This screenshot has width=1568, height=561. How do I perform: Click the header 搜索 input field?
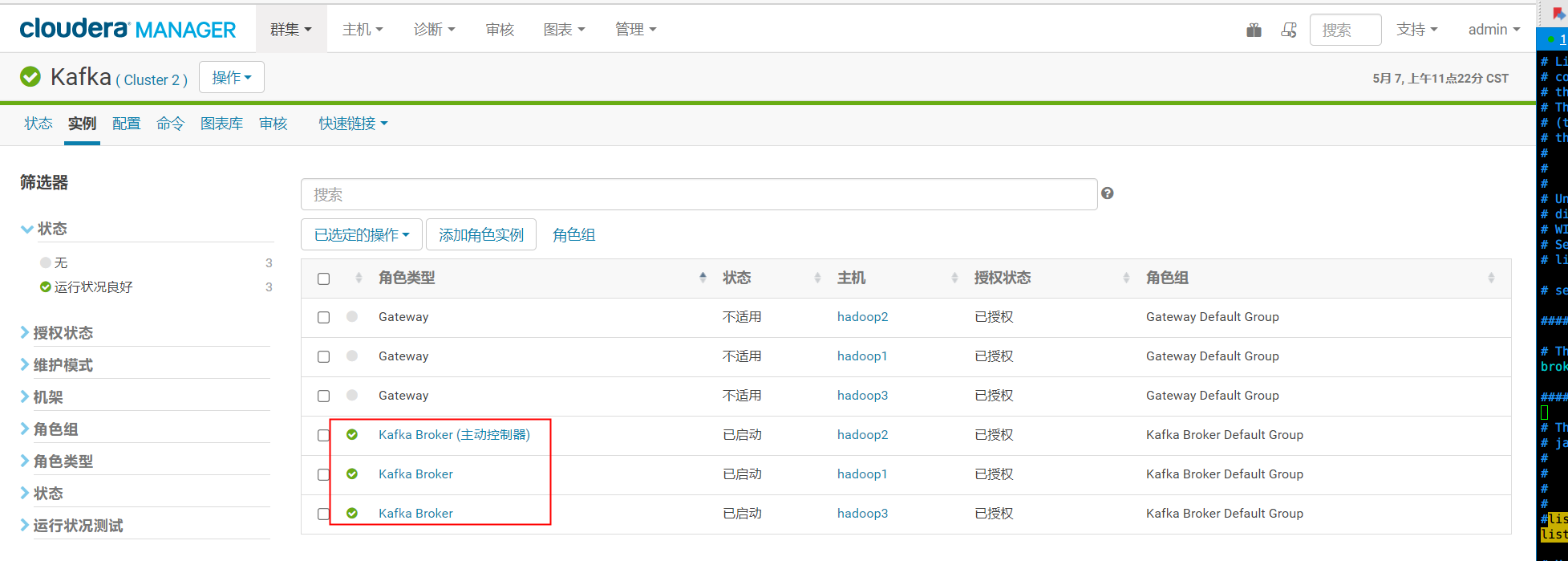1345,30
